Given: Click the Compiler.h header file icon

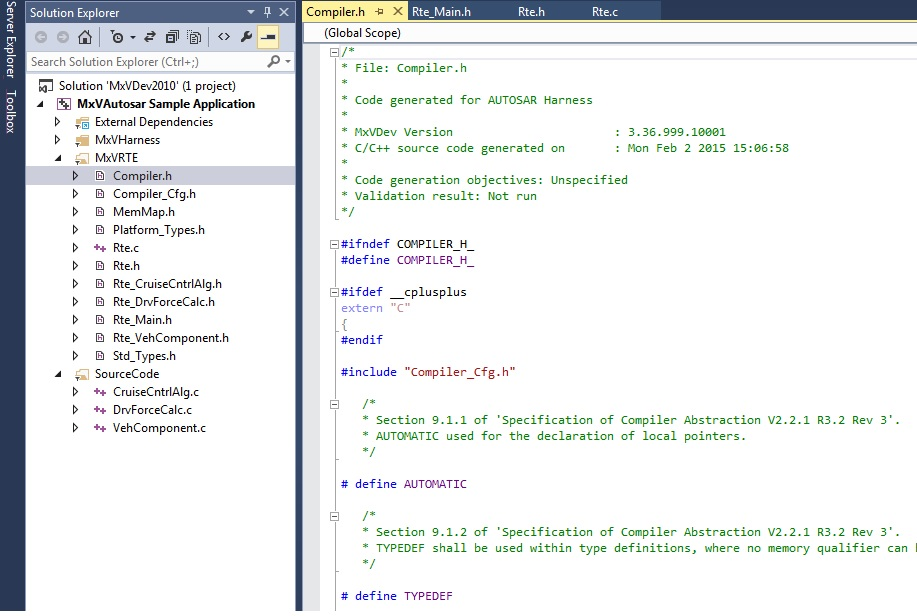Looking at the screenshot, I should pos(100,175).
